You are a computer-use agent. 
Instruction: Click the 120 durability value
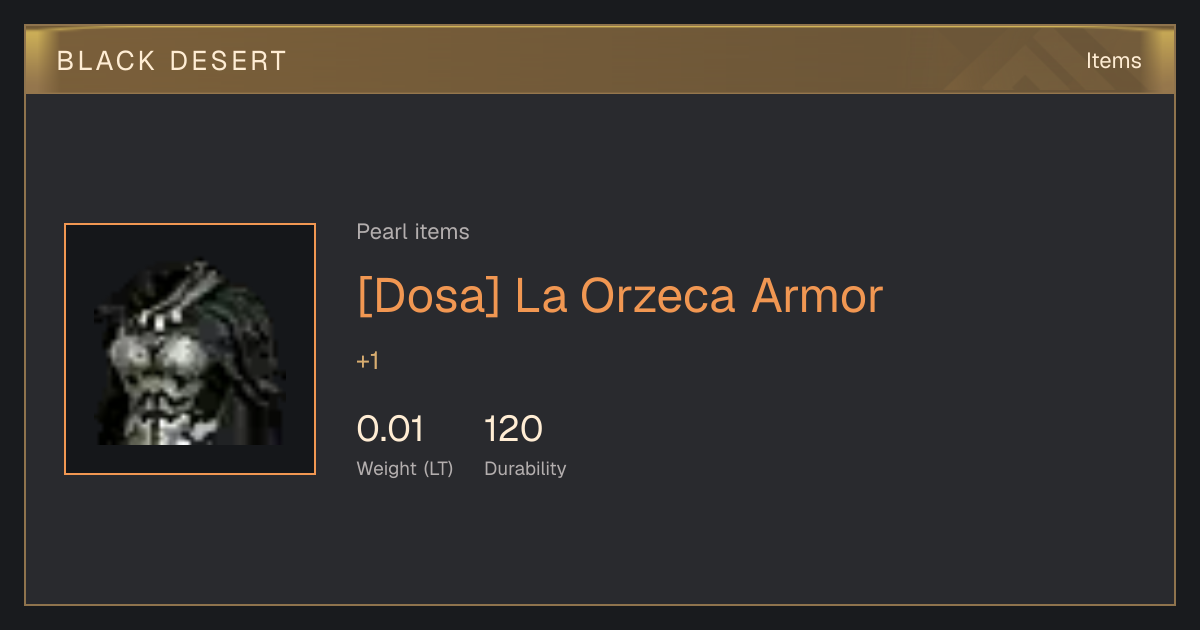(x=513, y=429)
